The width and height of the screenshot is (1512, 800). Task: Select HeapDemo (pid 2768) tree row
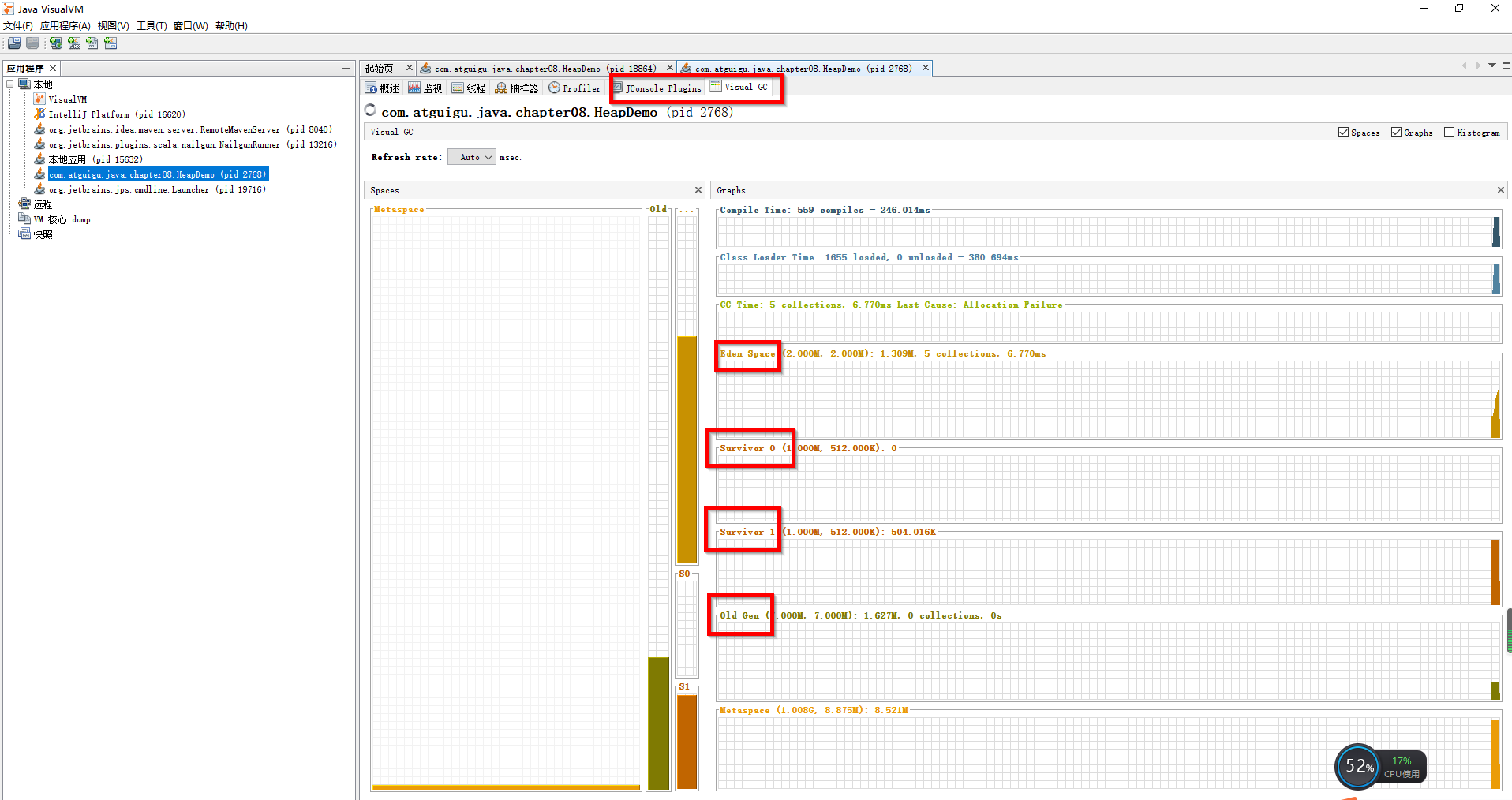point(158,174)
